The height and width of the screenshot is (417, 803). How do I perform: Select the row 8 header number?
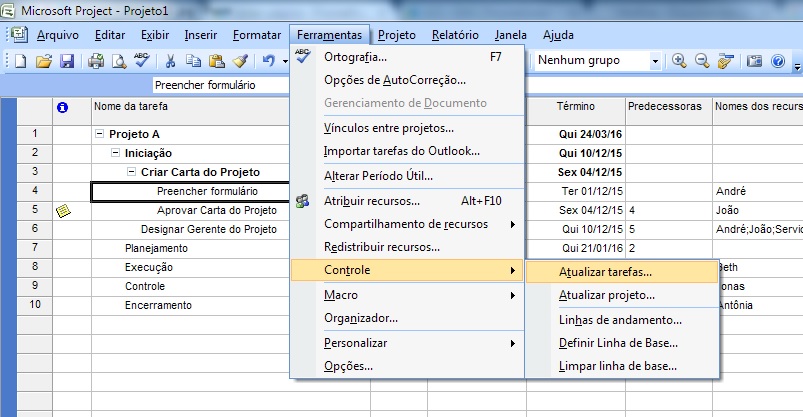pyautogui.click(x=35, y=267)
